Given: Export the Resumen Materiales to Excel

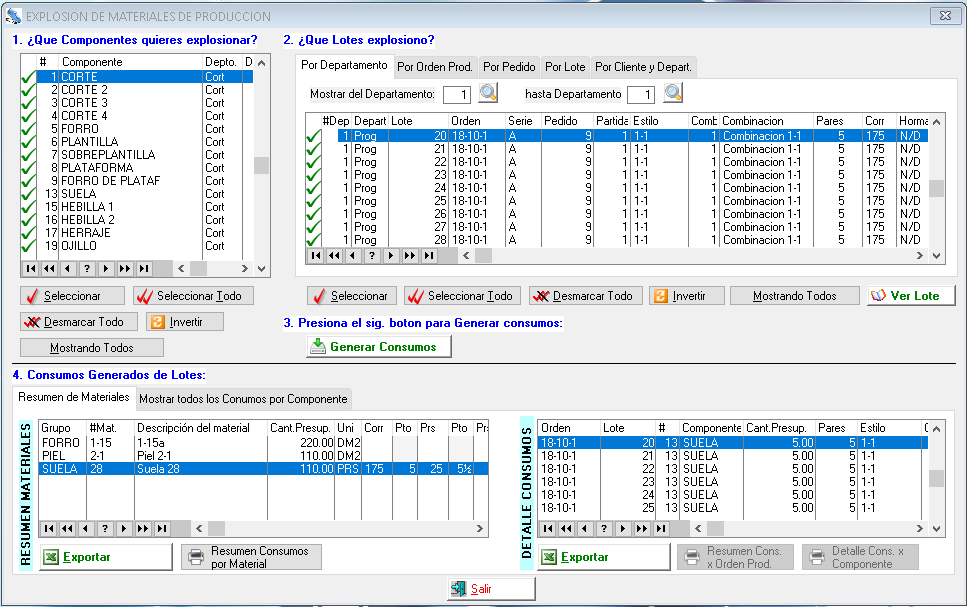Looking at the screenshot, I should click(104, 557).
